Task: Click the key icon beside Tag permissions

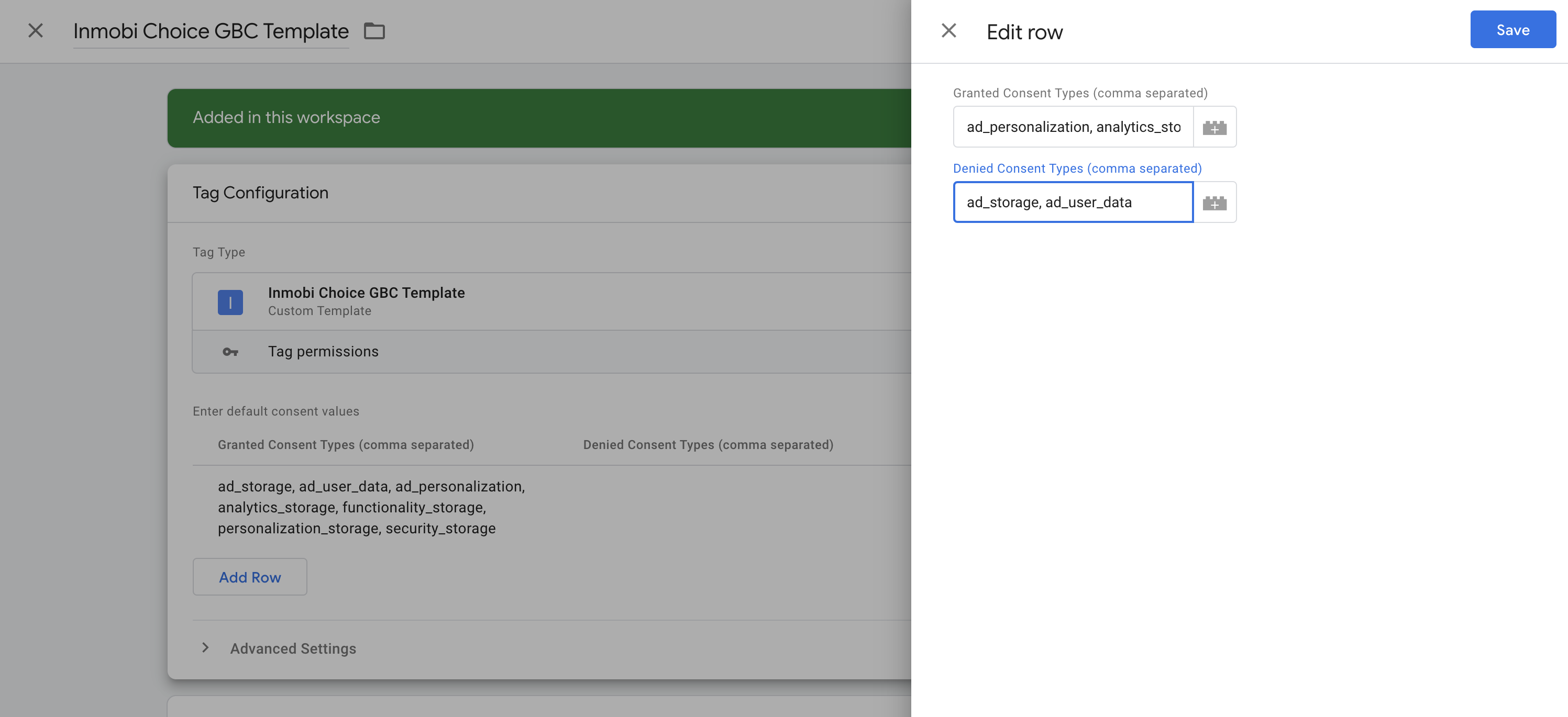Action: coord(230,352)
